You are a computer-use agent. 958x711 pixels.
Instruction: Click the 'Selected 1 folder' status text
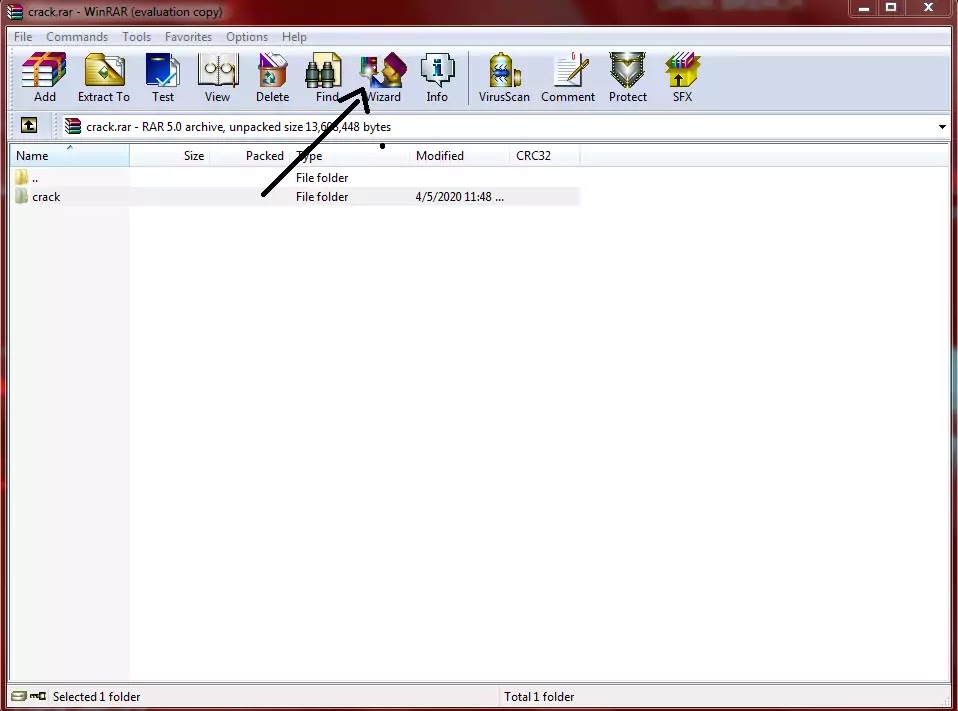click(x=97, y=696)
